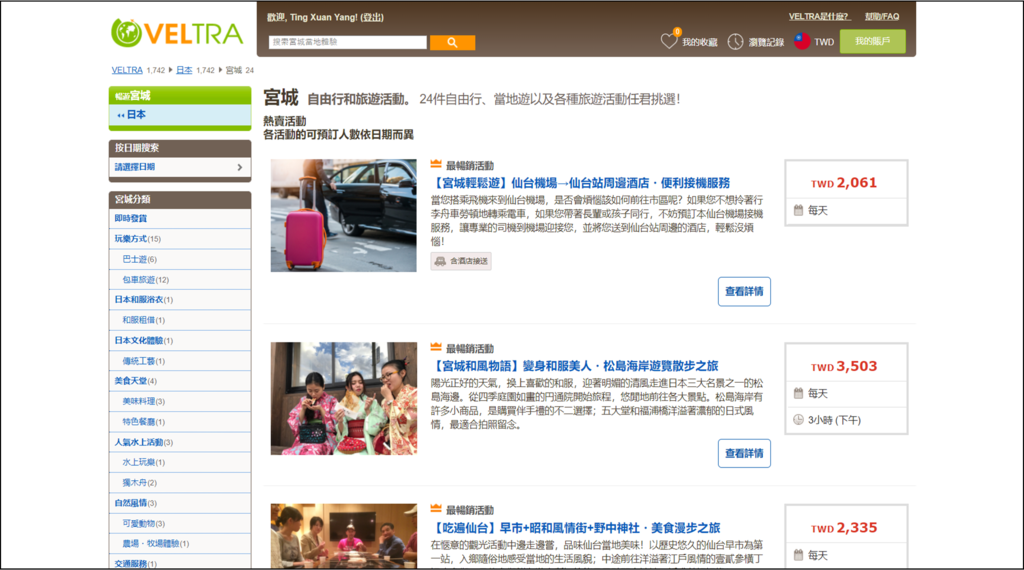
Task: Select the 日本文化體驗 (1) category
Action: (180, 341)
